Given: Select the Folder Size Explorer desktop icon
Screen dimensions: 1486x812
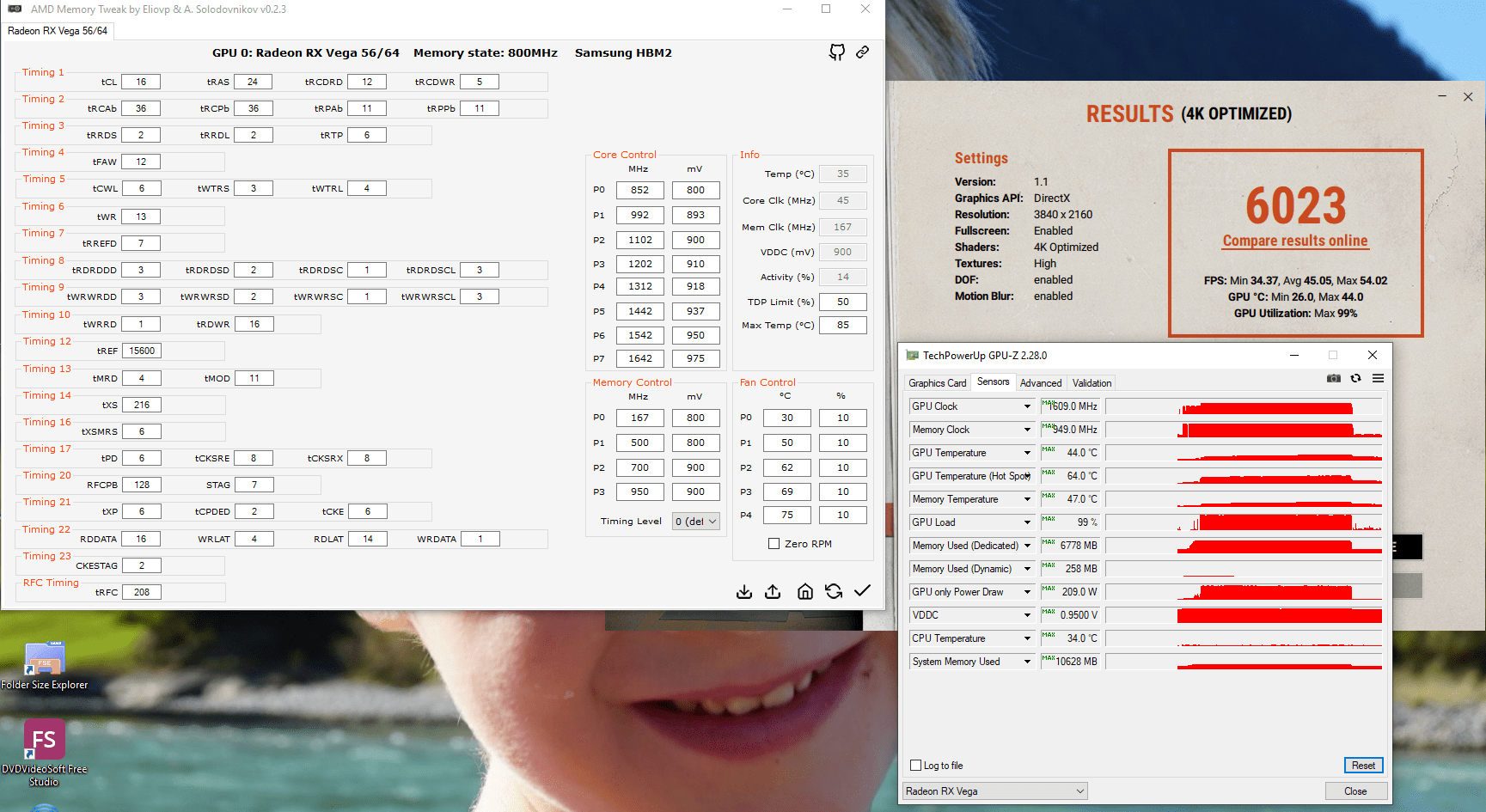Looking at the screenshot, I should click(x=45, y=666).
